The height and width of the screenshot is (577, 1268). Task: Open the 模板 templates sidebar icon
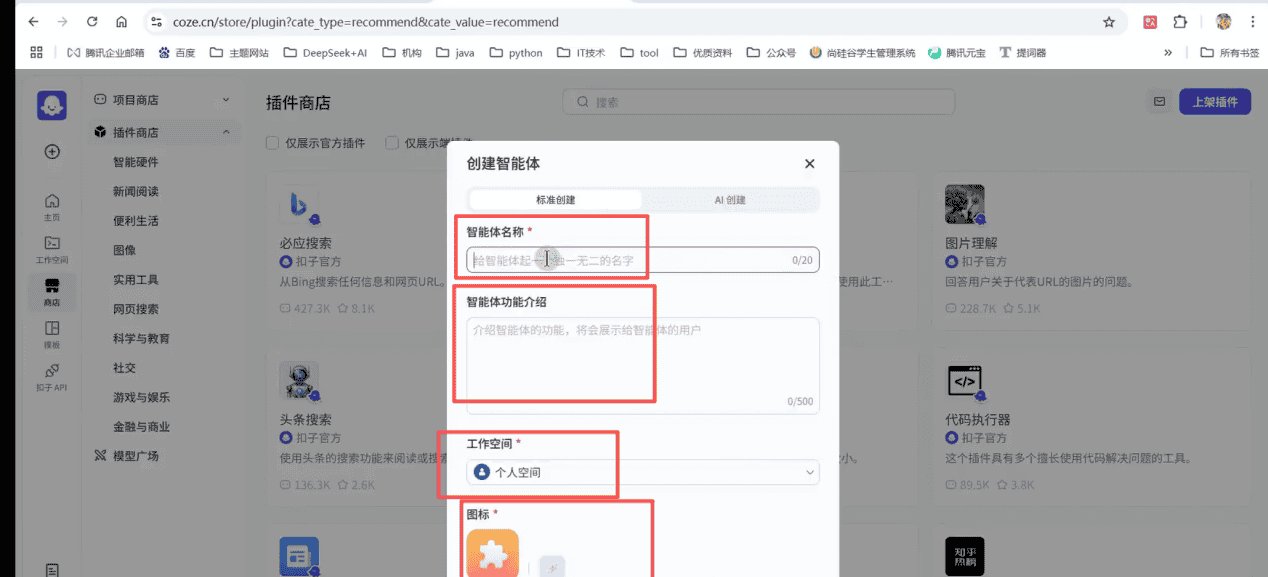[52, 334]
